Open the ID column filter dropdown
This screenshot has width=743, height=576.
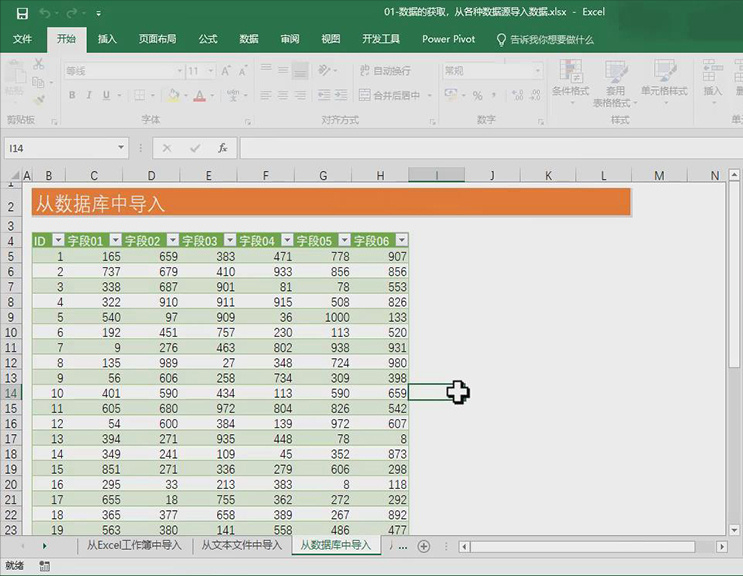pos(58,240)
